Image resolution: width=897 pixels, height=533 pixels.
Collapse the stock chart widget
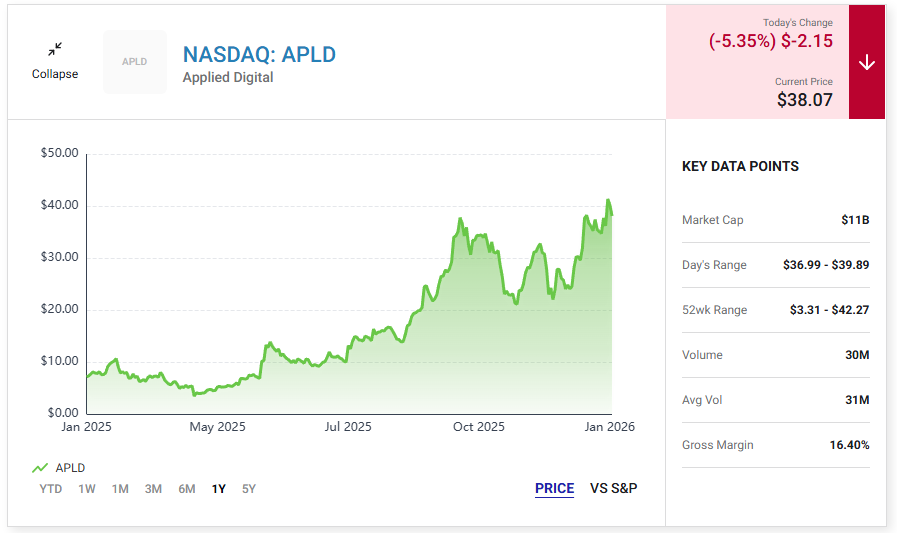tap(55, 61)
